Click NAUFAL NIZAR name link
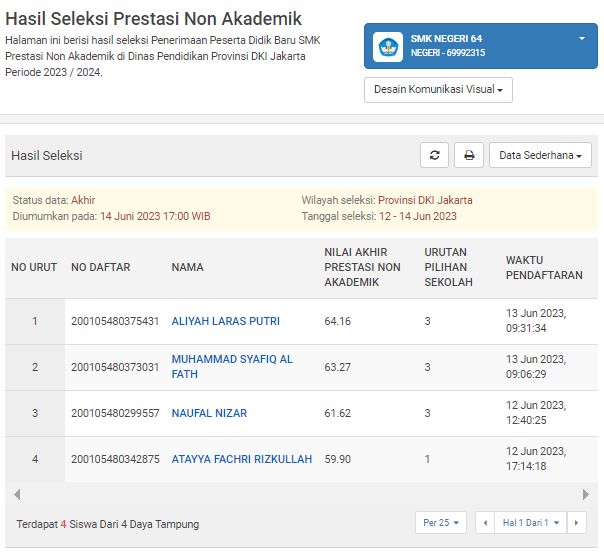The image size is (604, 552). 209,413
